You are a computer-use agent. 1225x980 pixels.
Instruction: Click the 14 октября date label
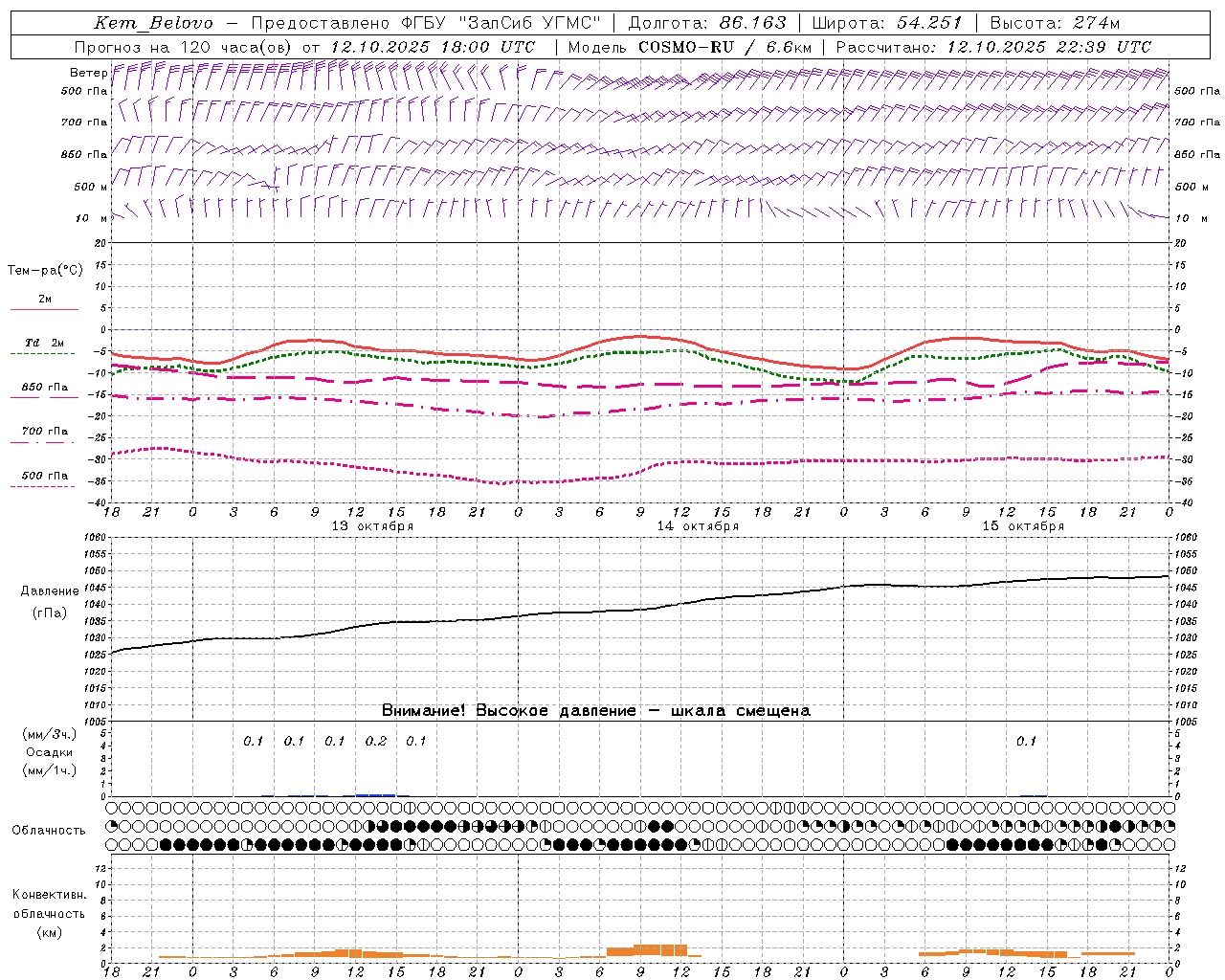pyautogui.click(x=698, y=526)
